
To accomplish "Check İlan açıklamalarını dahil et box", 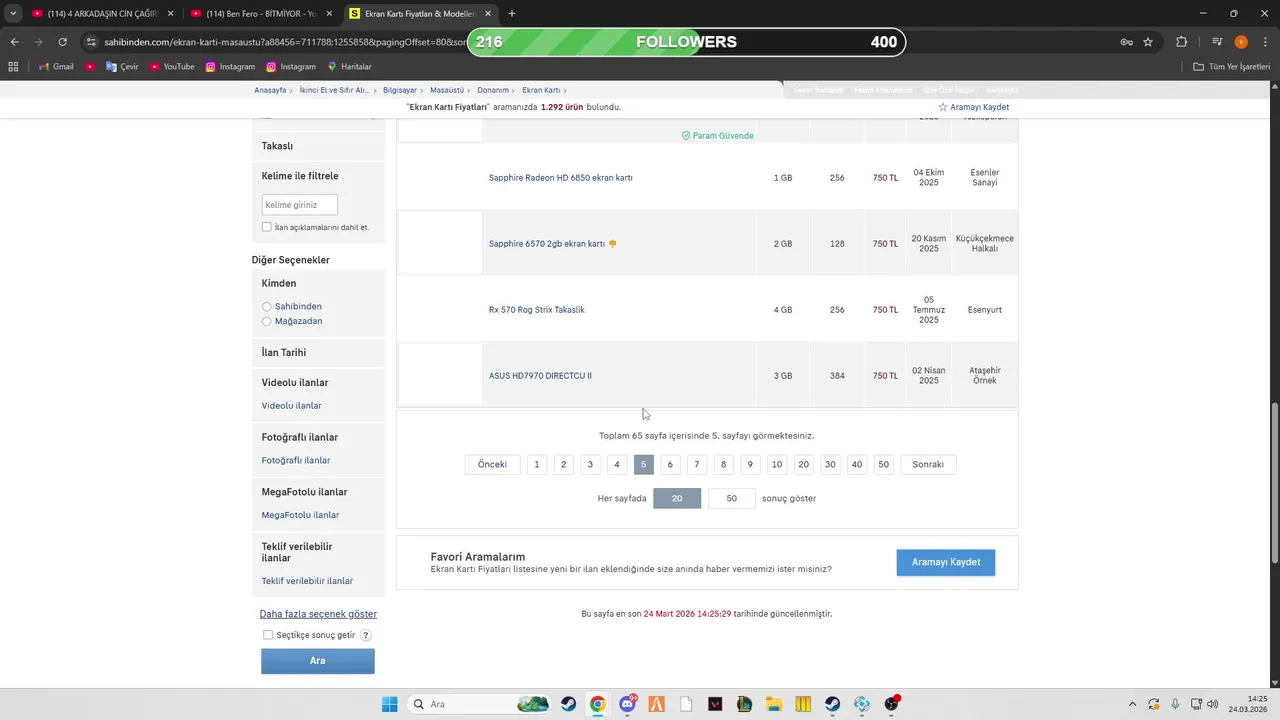I will 266,227.
